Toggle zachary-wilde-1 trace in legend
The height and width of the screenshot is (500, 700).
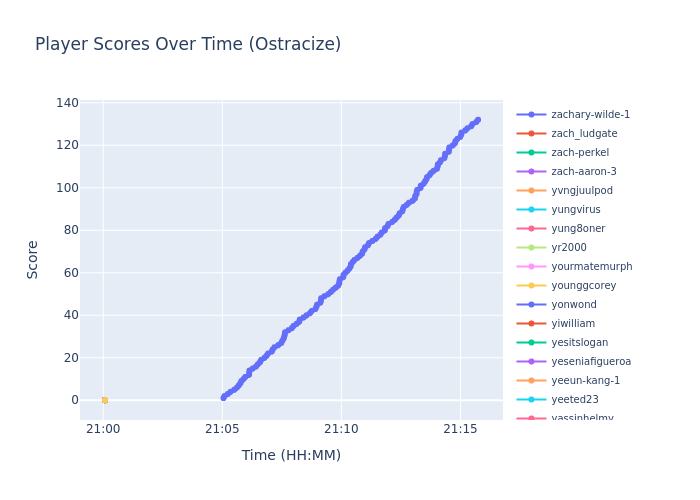click(x=590, y=115)
